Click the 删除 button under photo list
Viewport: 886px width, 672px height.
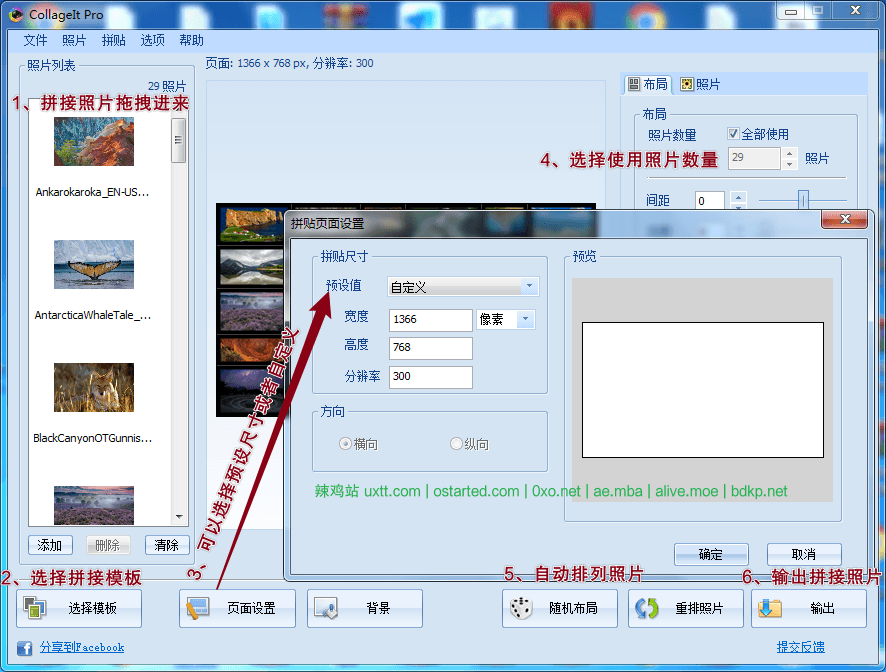click(x=108, y=545)
